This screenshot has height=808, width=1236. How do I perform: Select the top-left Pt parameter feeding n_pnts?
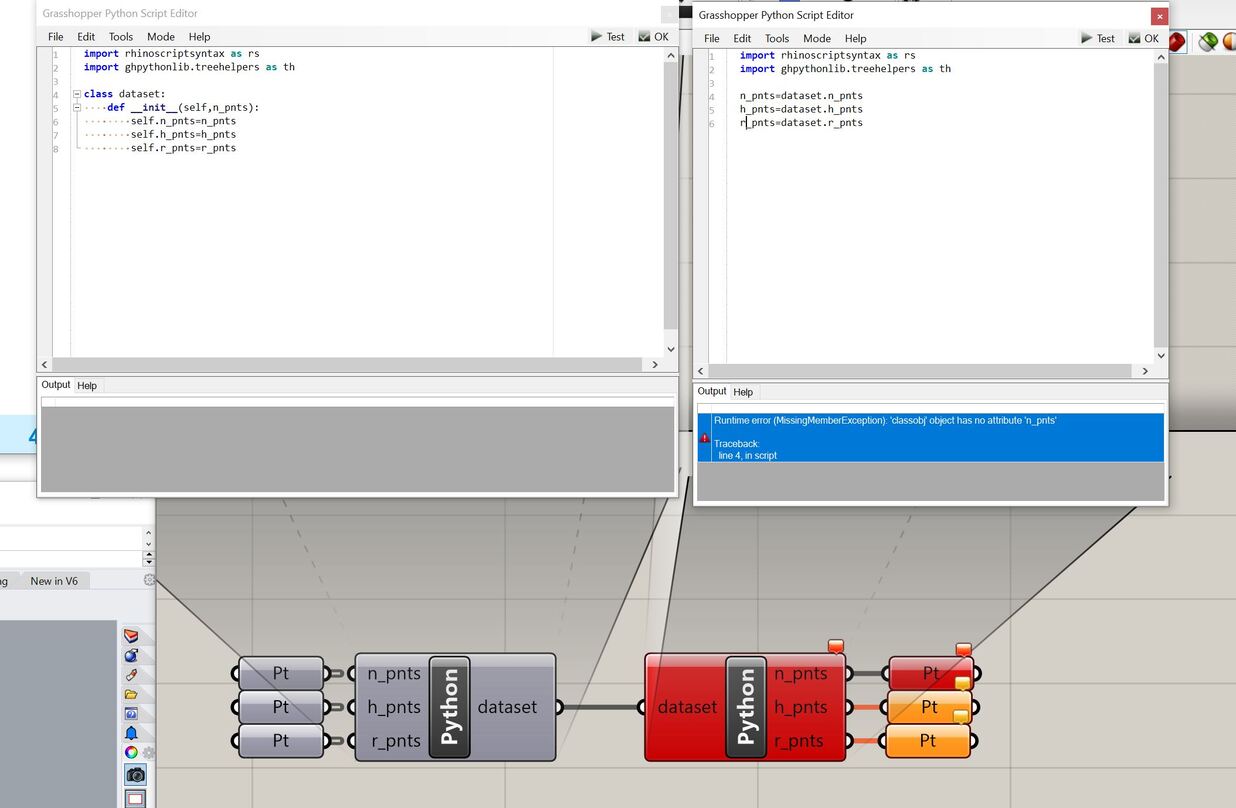pyautogui.click(x=281, y=674)
